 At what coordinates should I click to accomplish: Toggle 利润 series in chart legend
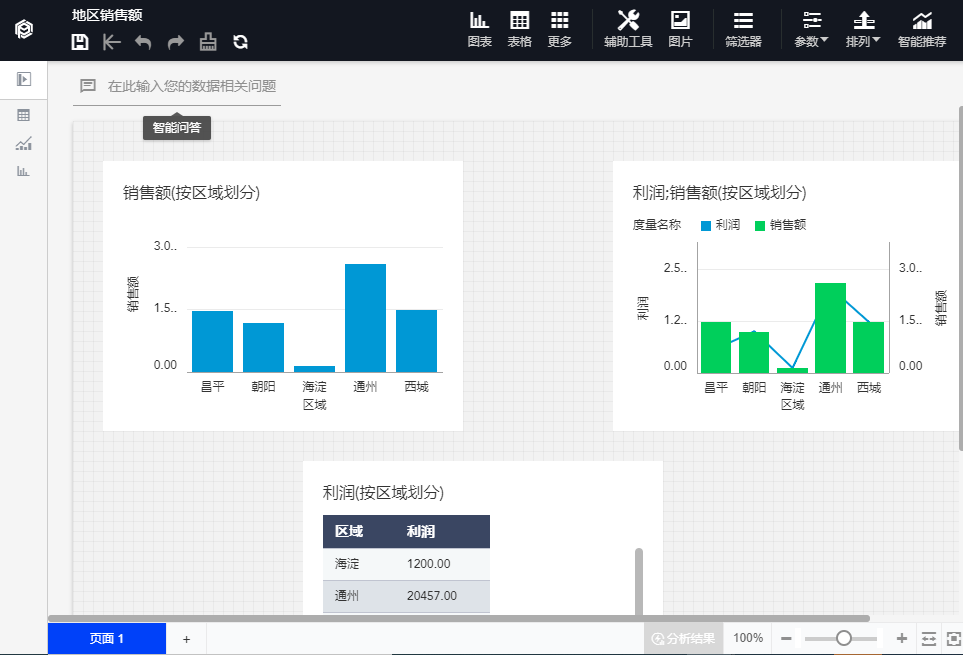720,225
